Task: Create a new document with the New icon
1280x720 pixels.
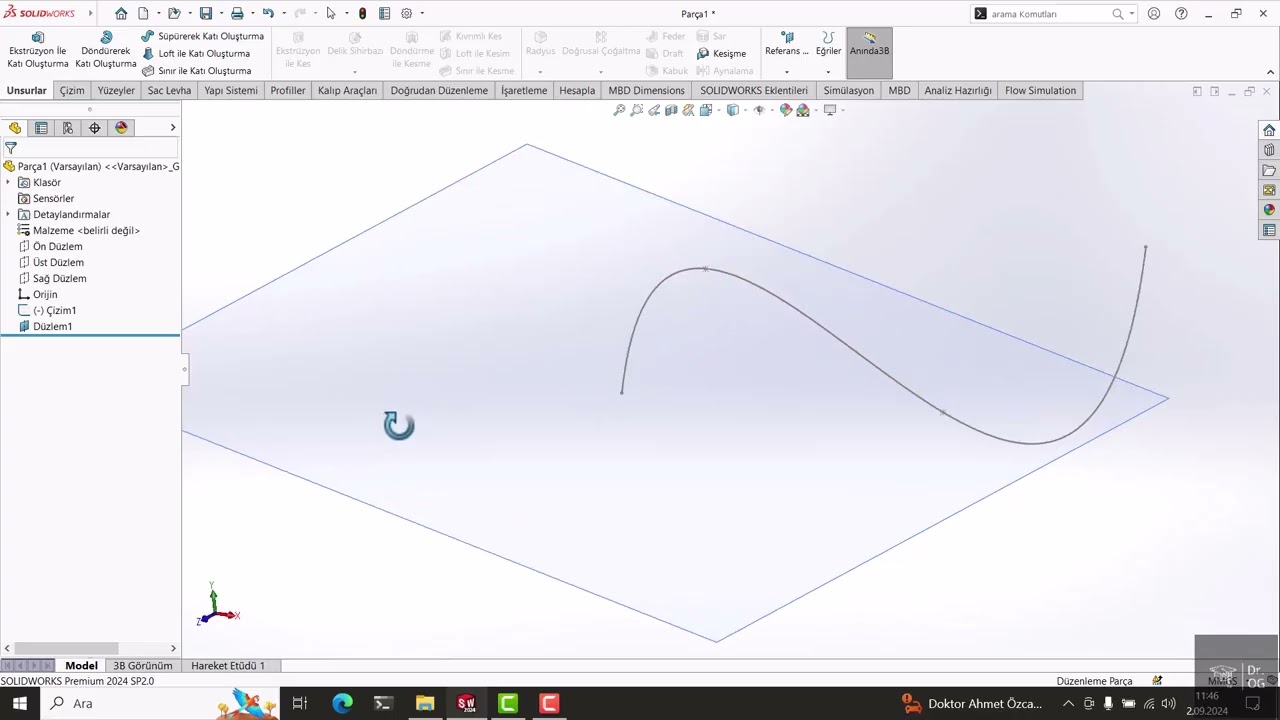Action: (x=143, y=14)
